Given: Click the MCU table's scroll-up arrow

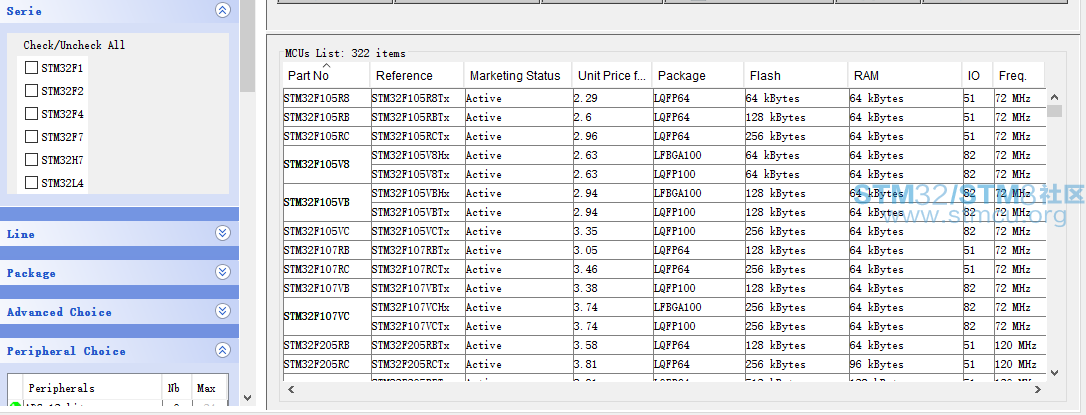Looking at the screenshot, I should [x=1054, y=98].
